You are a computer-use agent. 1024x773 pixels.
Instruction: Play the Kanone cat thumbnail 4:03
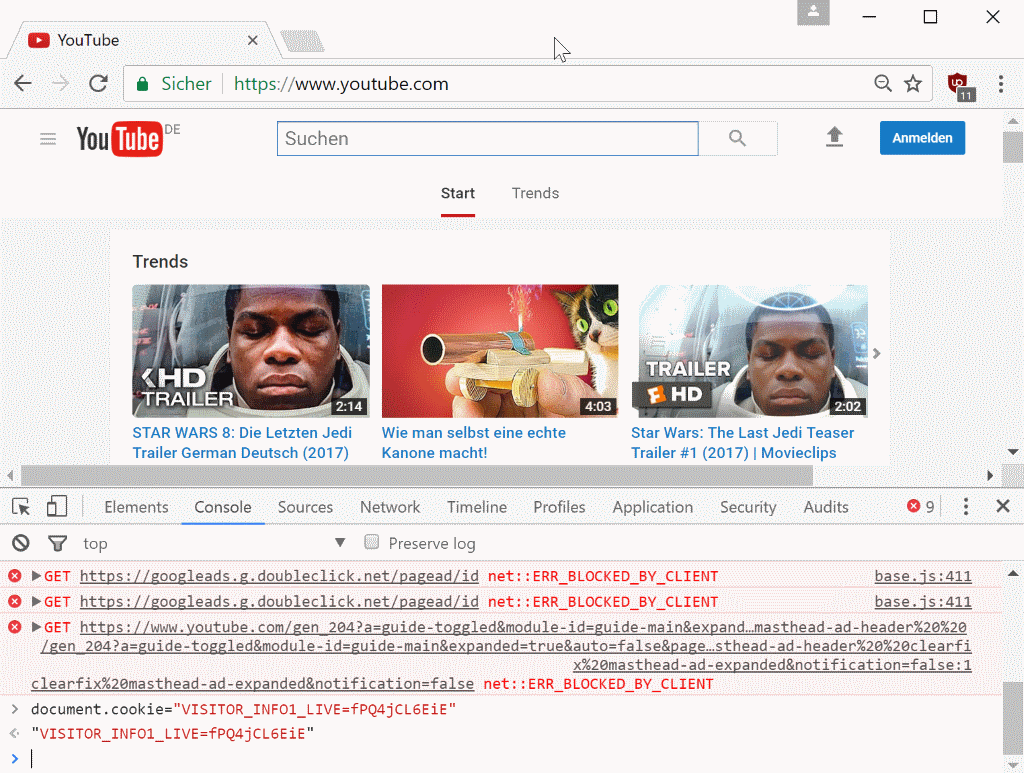[500, 351]
